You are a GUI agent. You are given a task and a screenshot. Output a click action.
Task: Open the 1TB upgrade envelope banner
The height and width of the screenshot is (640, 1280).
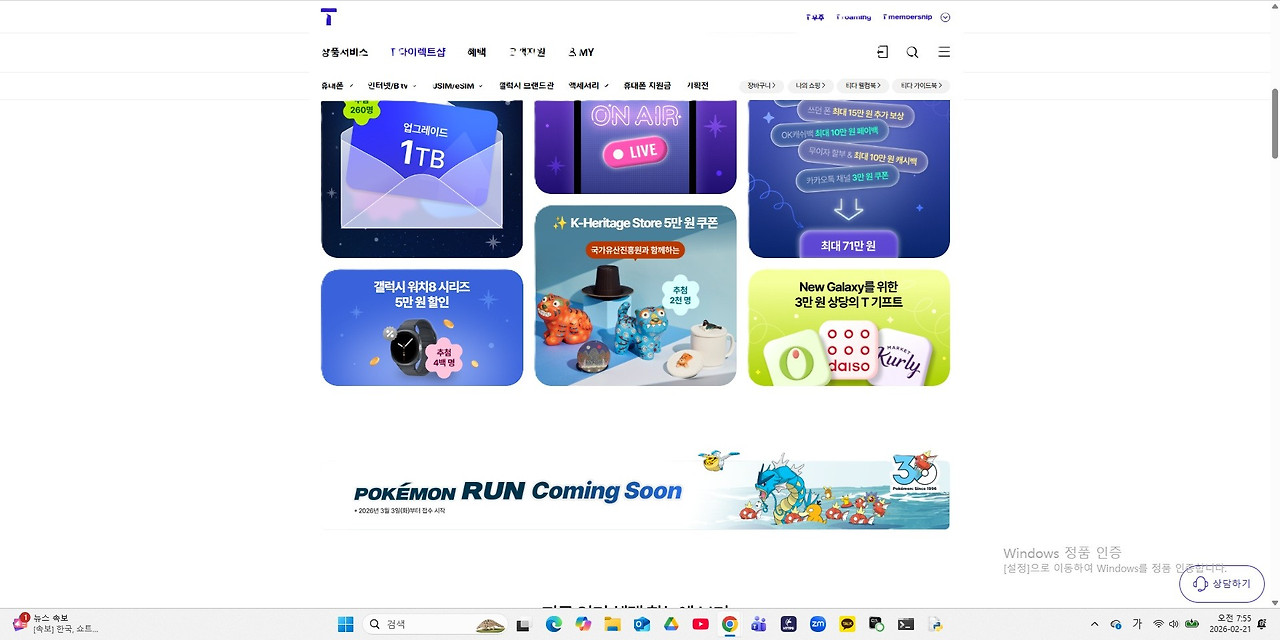(x=422, y=178)
